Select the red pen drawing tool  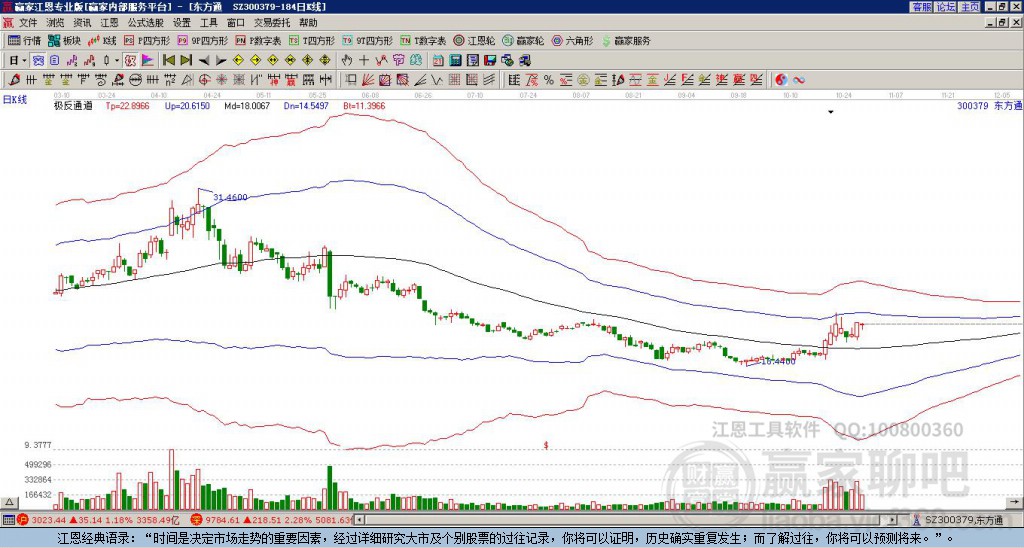[x=14, y=80]
